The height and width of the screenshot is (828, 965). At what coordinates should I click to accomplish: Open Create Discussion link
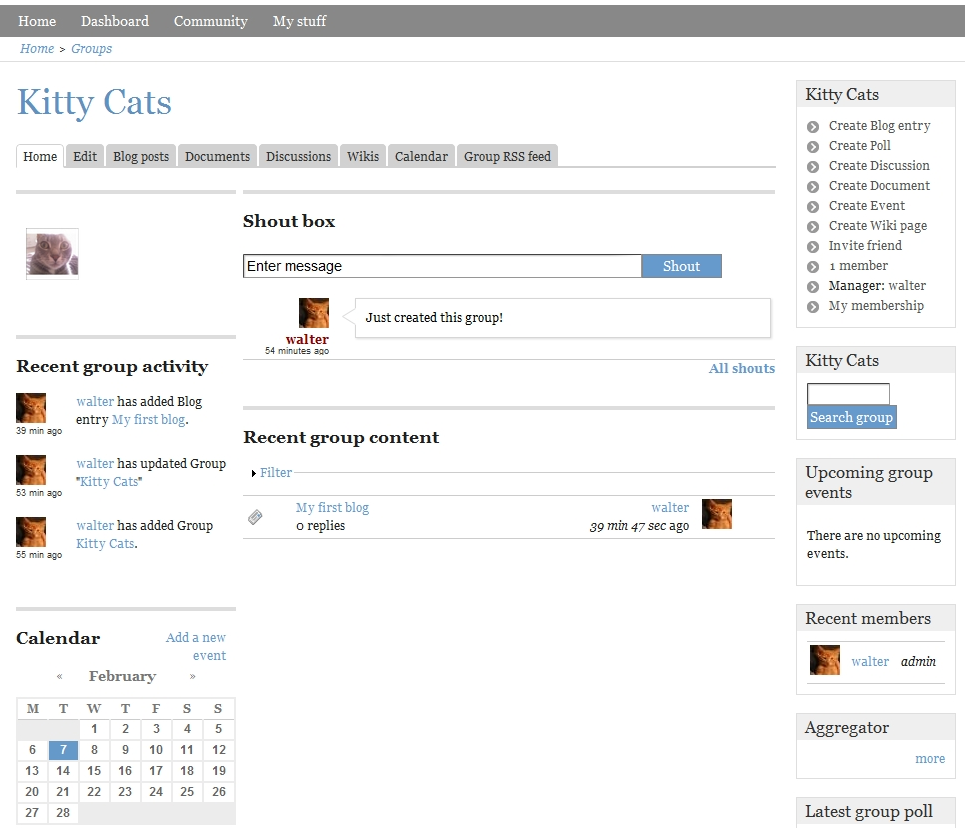pos(879,166)
